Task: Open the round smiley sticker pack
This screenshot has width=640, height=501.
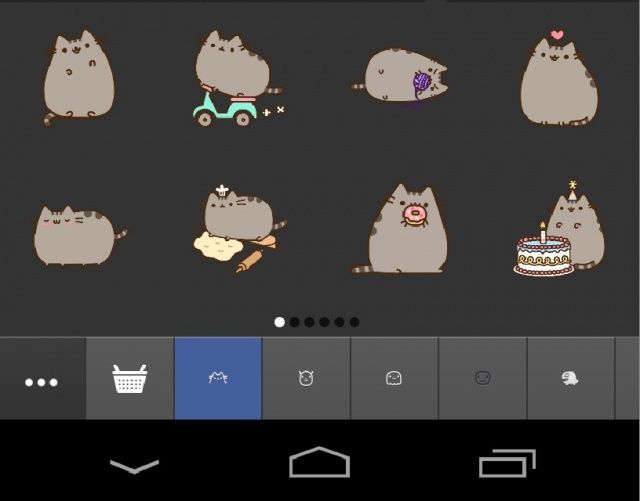Action: 482,378
